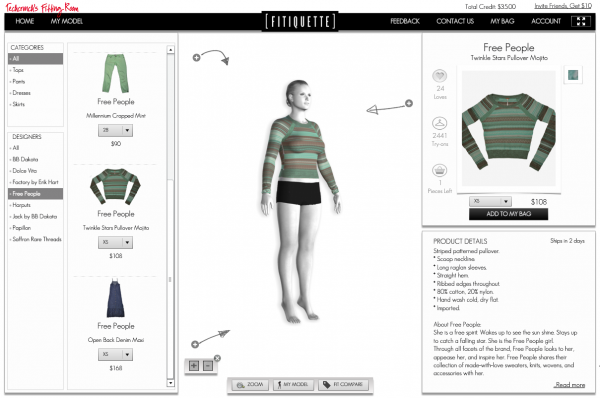The image size is (600, 398).
Task: Click the plus zoom-in button
Action: click(x=194, y=366)
